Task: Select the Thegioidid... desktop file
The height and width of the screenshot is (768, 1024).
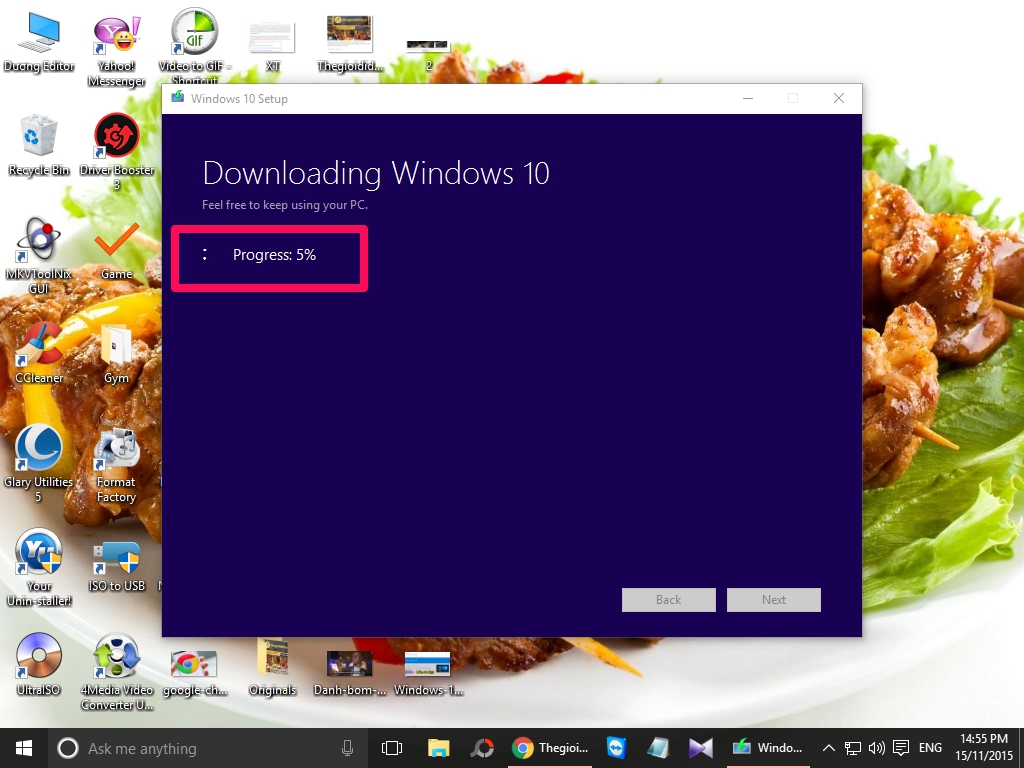Action: pos(349,43)
